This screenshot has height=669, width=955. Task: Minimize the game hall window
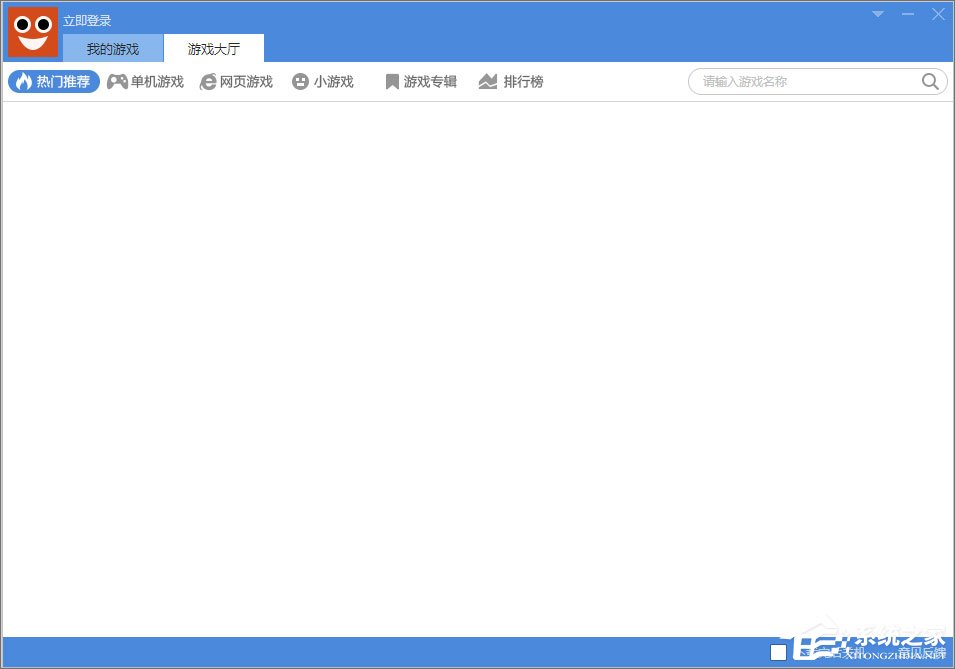[908, 14]
